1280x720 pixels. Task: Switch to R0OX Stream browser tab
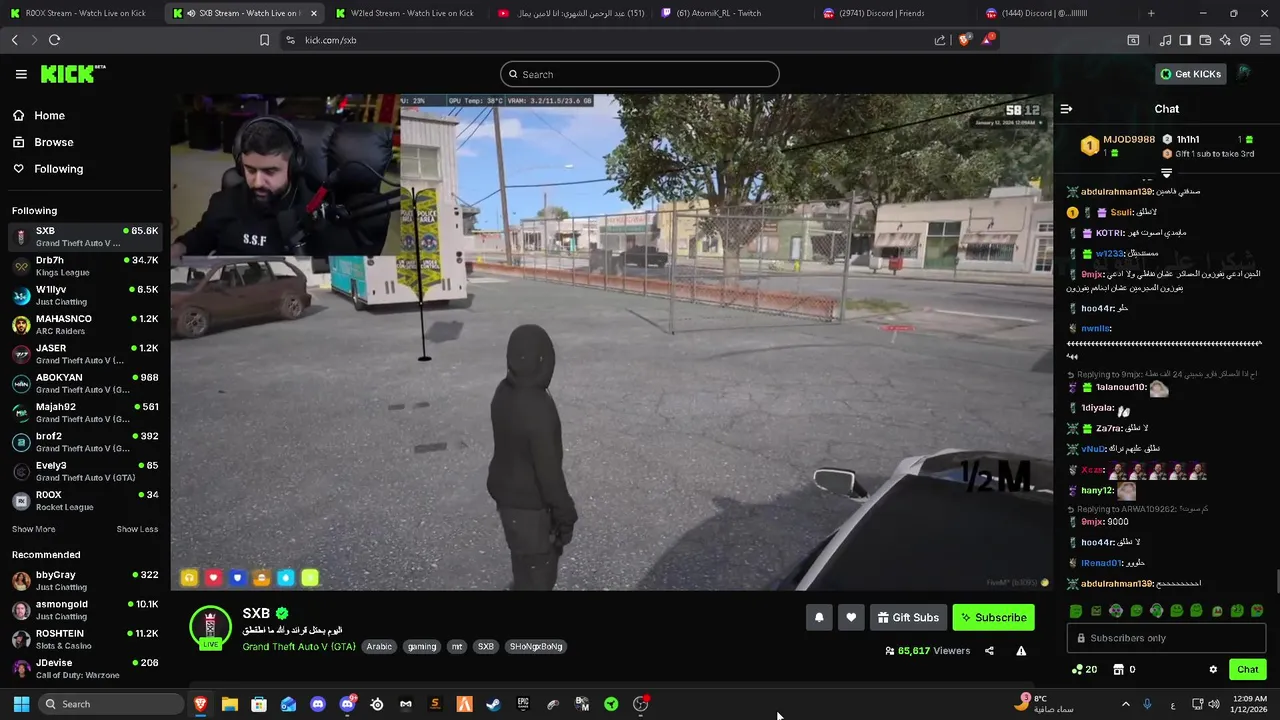82,13
